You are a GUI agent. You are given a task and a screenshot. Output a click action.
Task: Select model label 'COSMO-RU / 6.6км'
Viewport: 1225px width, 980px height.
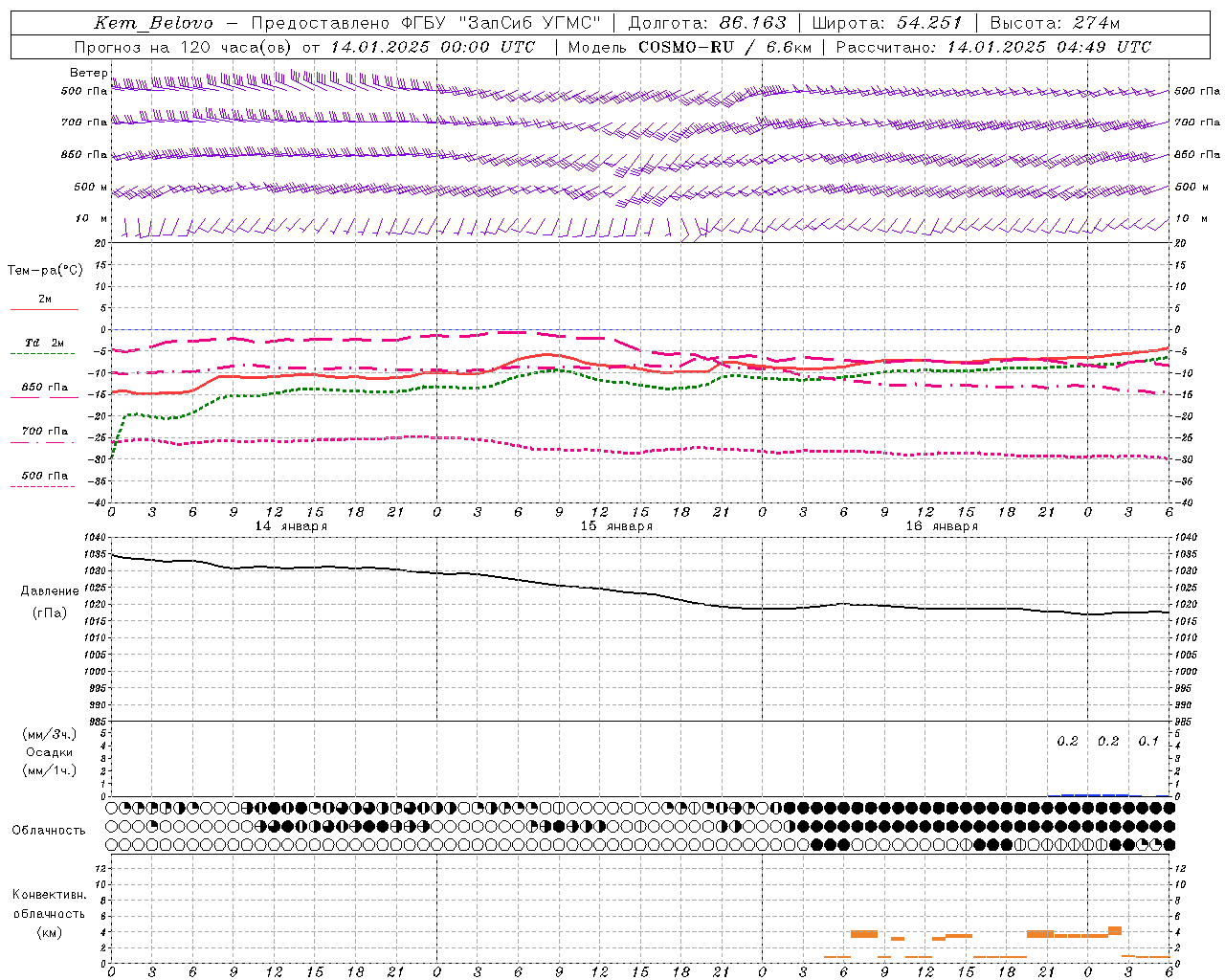click(724, 47)
